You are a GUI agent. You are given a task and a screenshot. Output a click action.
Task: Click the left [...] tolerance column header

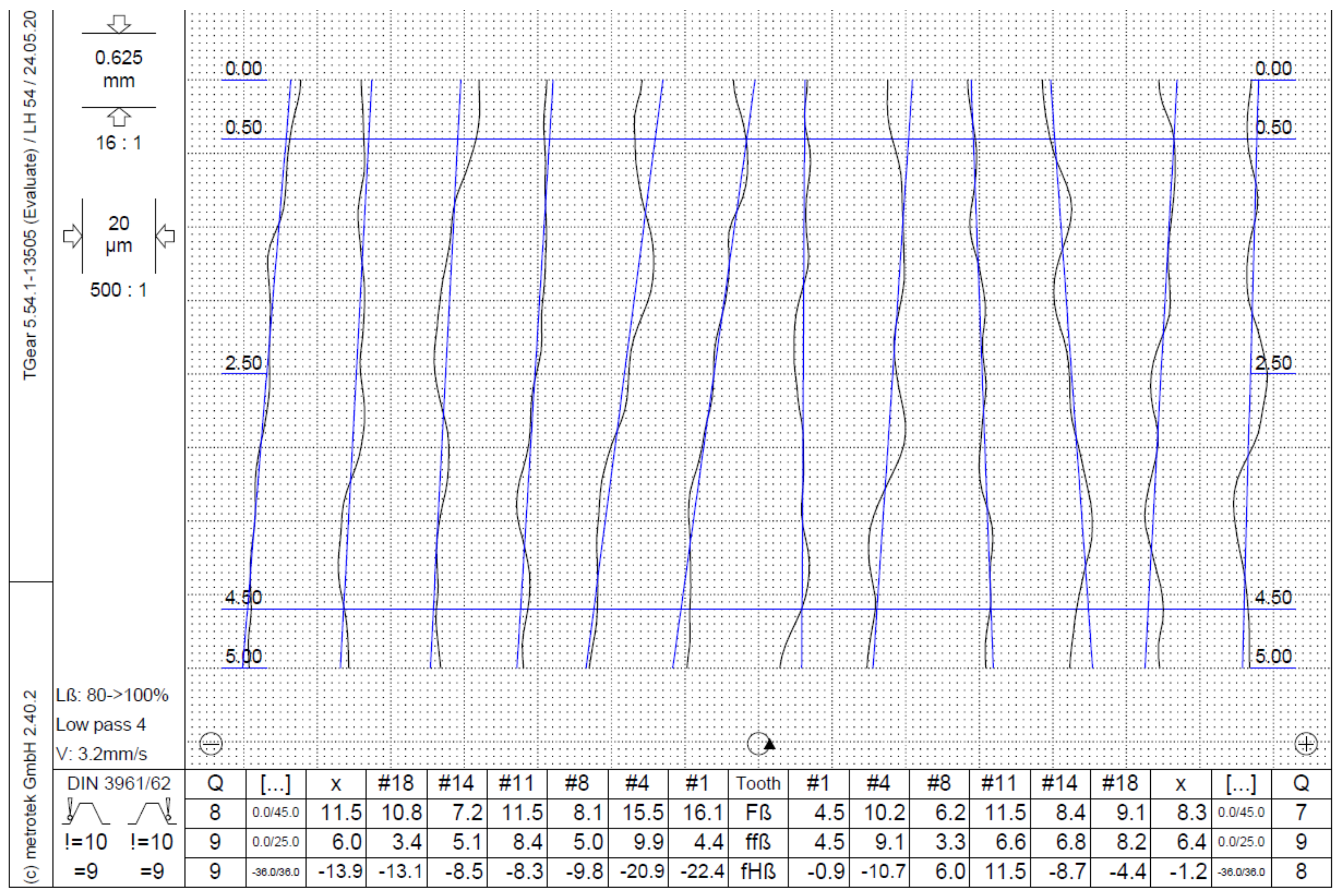click(275, 783)
